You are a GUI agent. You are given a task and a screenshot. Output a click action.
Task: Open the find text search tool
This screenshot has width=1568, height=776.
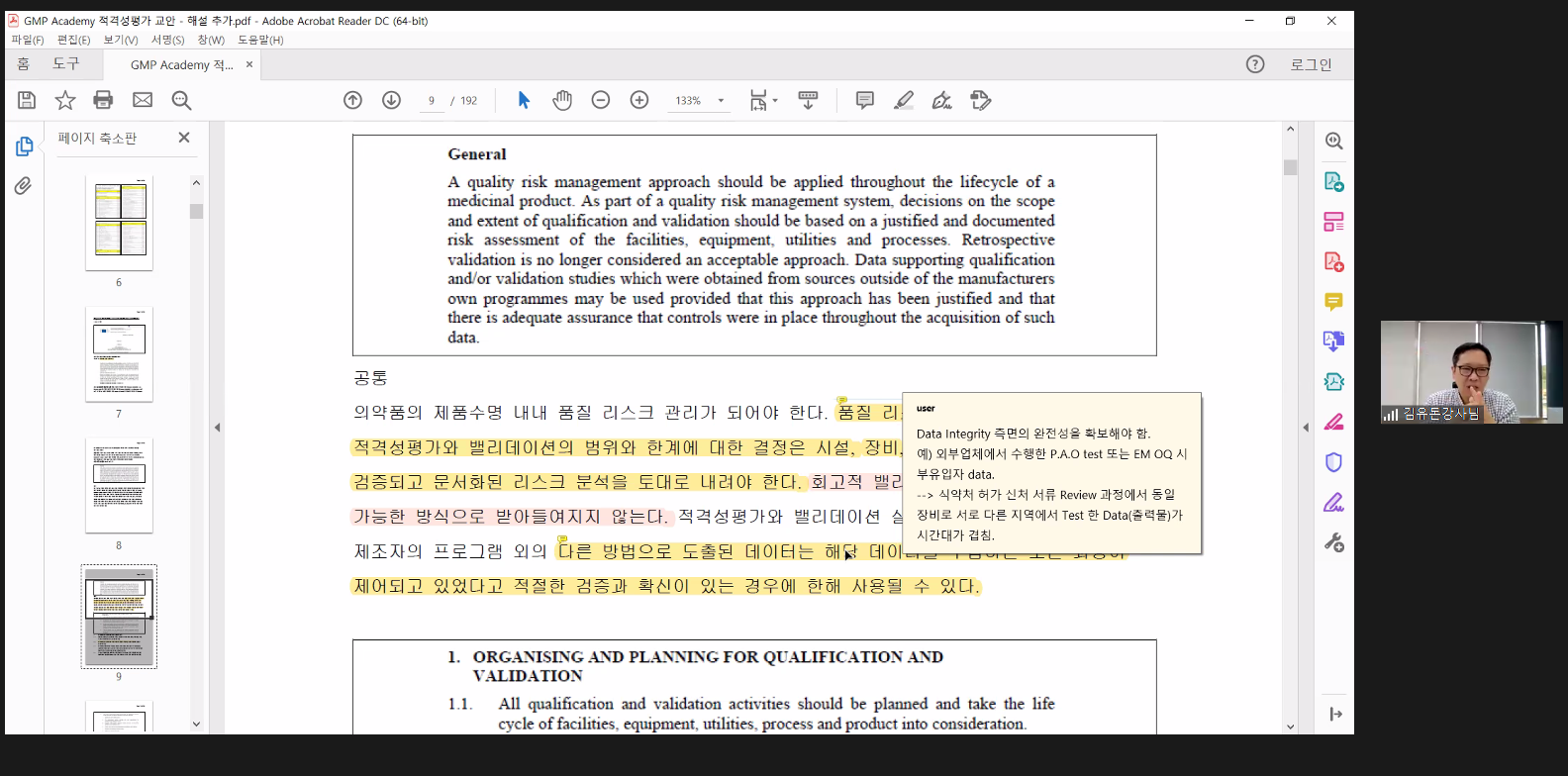181,100
